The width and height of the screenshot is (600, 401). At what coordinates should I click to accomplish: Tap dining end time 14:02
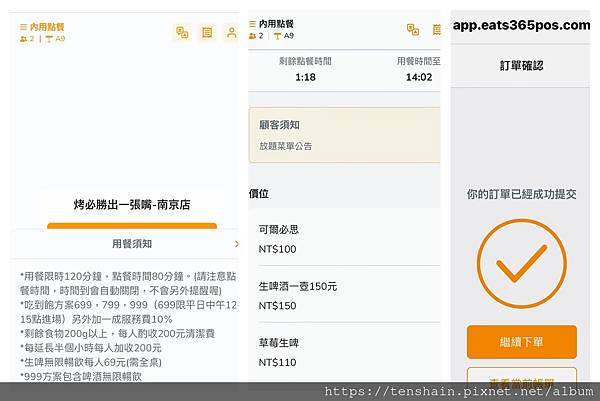pos(419,77)
